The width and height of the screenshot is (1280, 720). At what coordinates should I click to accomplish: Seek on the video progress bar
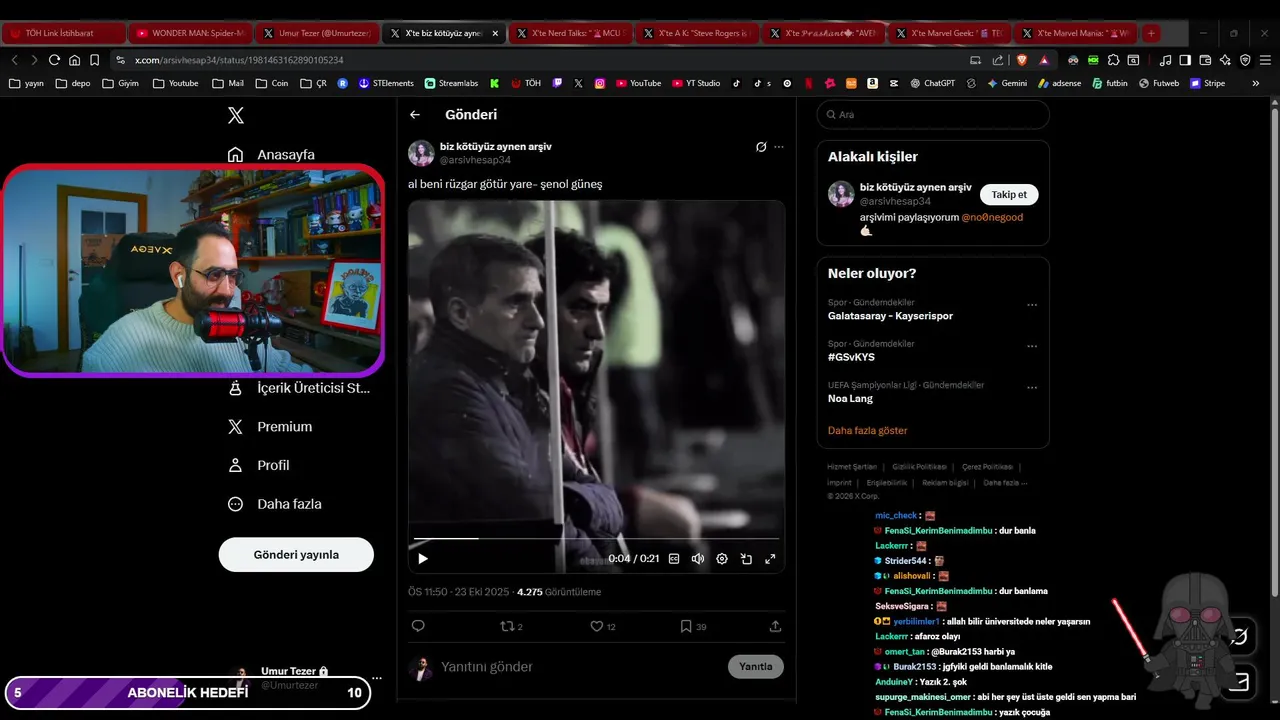tap(597, 538)
